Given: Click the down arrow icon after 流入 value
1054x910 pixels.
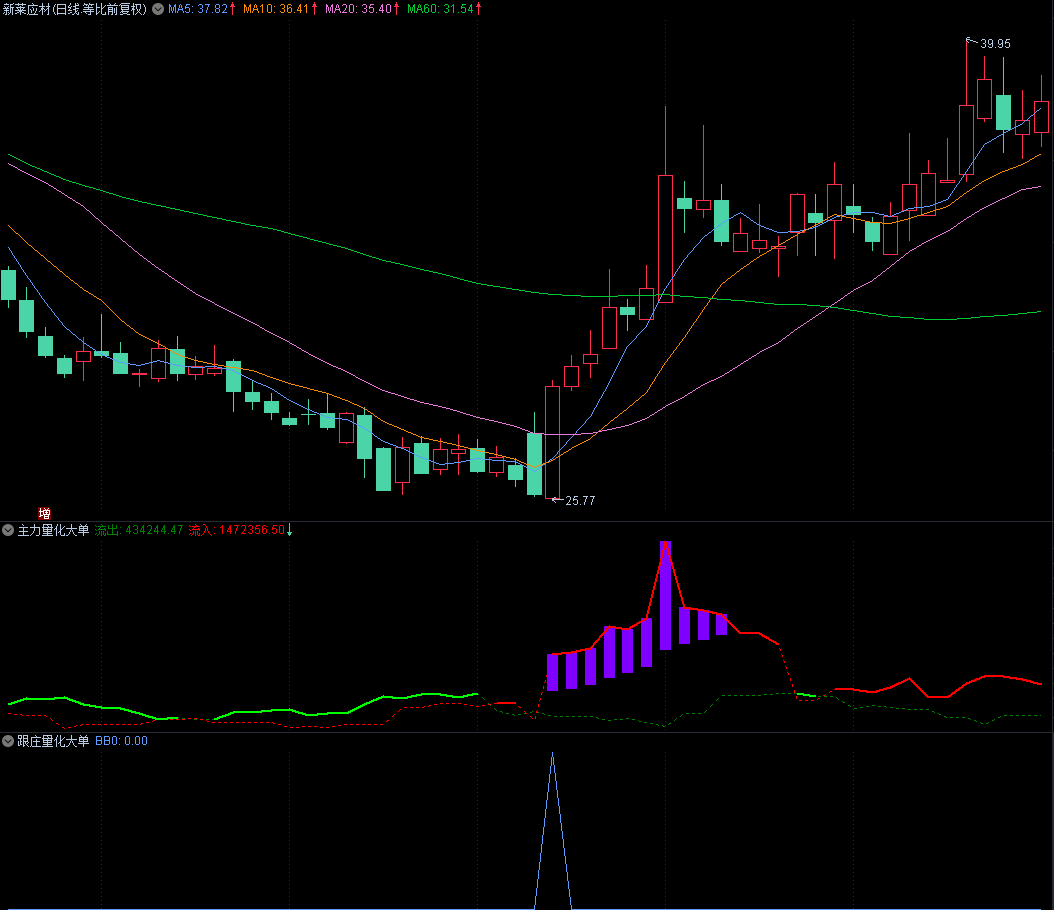Looking at the screenshot, I should point(290,530).
